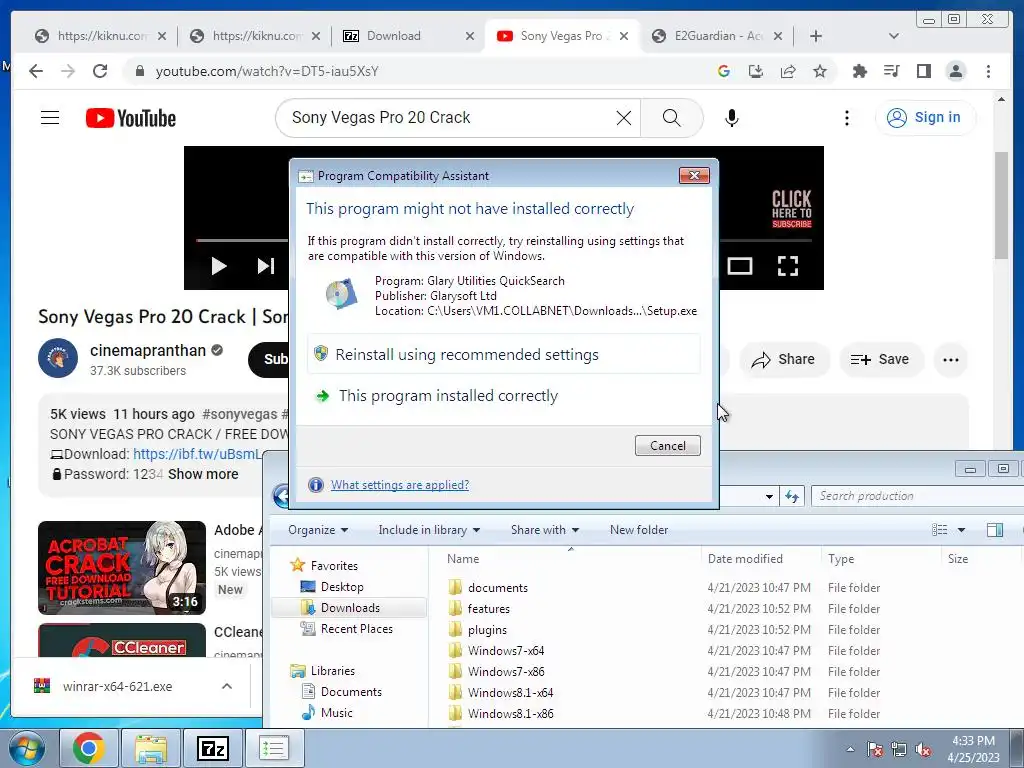The height and width of the screenshot is (768, 1024).
Task: Expand Explorer address bar dropdown arrow
Action: 769,496
